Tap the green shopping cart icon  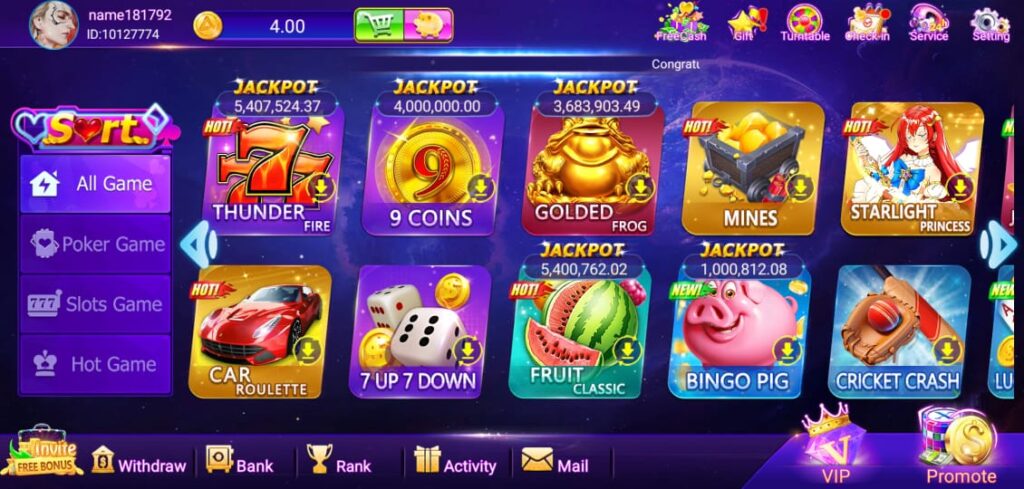coord(379,25)
